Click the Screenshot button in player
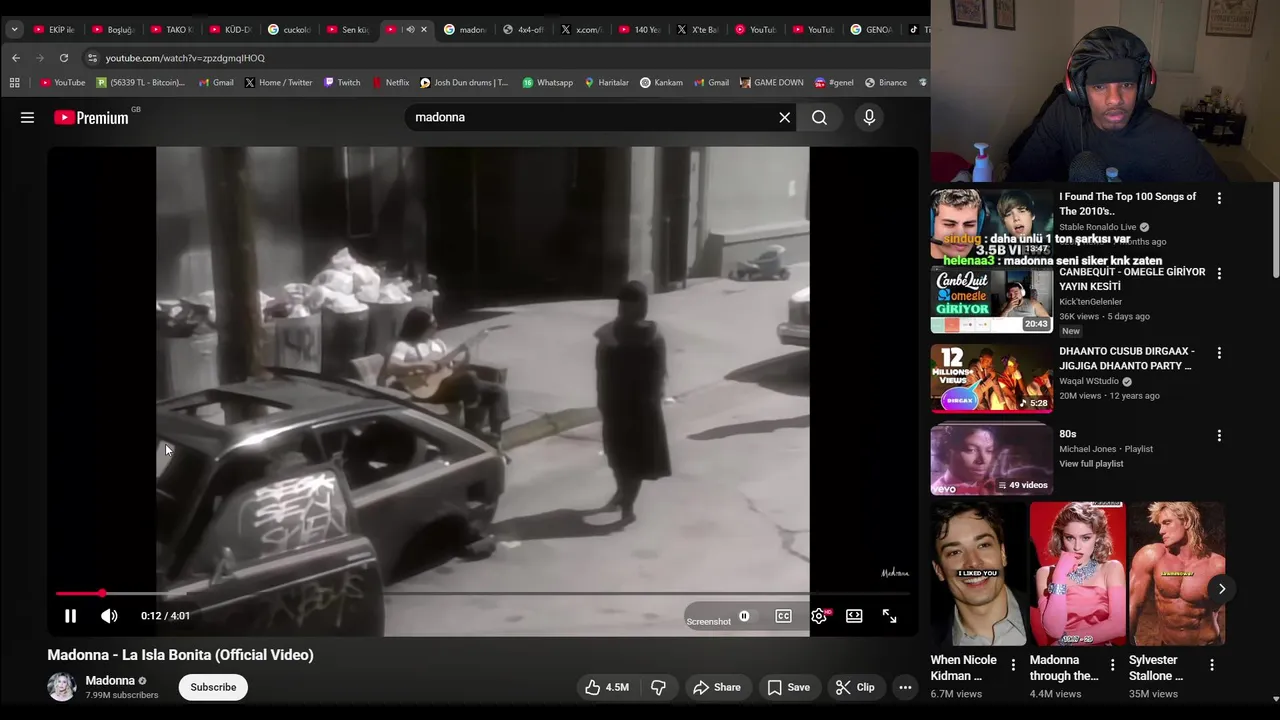This screenshot has width=1280, height=720. point(708,621)
